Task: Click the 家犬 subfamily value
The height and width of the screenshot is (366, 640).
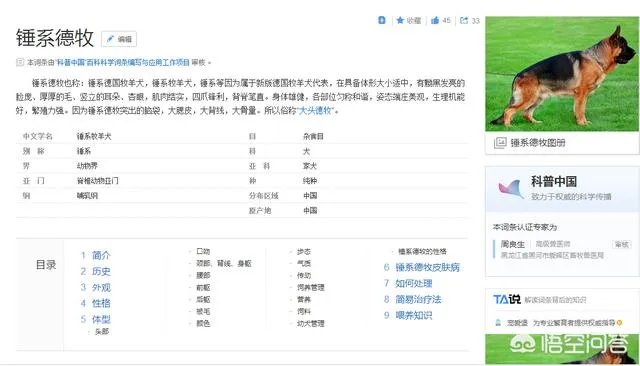Action: click(x=310, y=166)
